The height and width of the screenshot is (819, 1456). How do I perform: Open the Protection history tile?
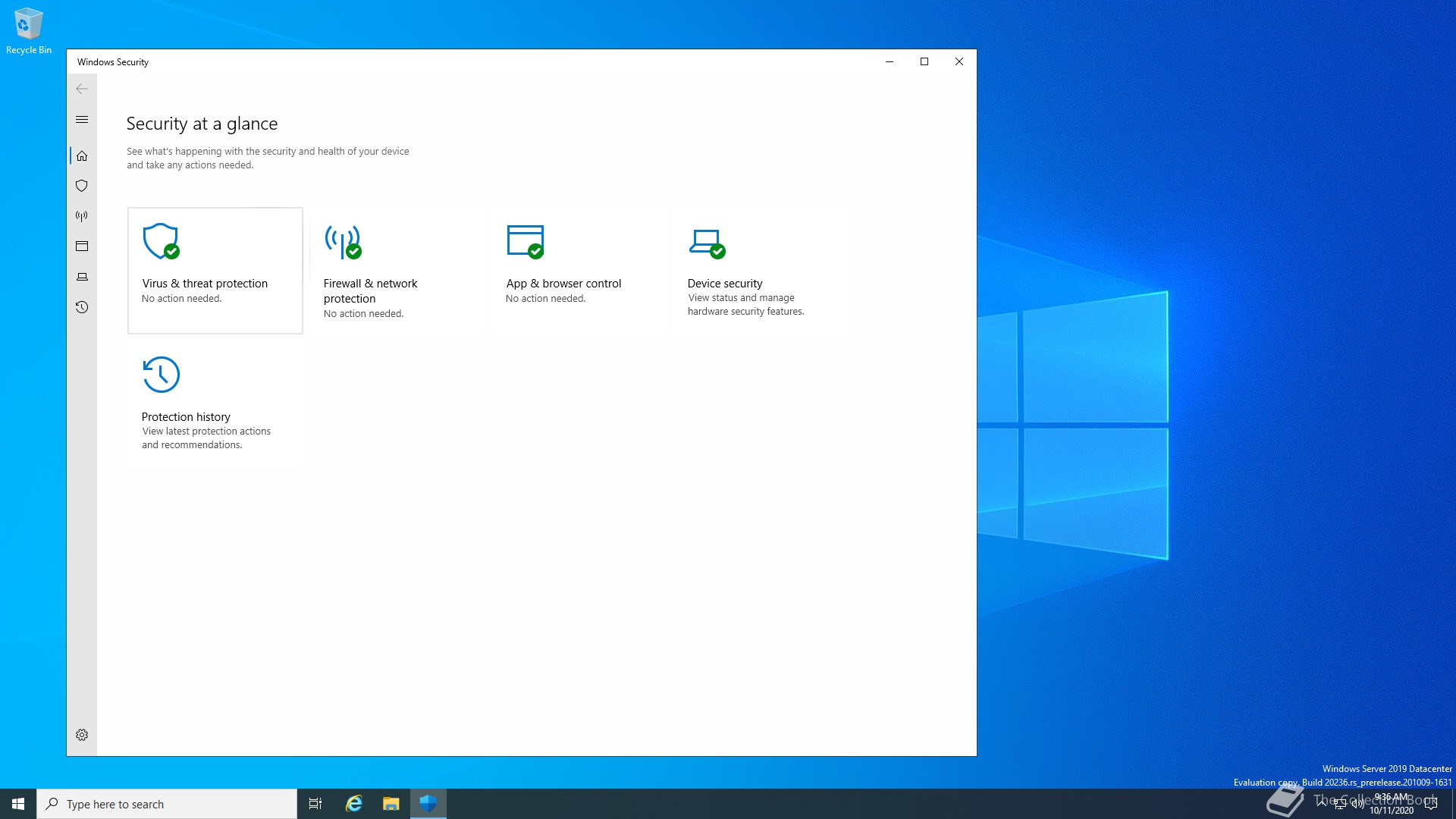pyautogui.click(x=215, y=403)
